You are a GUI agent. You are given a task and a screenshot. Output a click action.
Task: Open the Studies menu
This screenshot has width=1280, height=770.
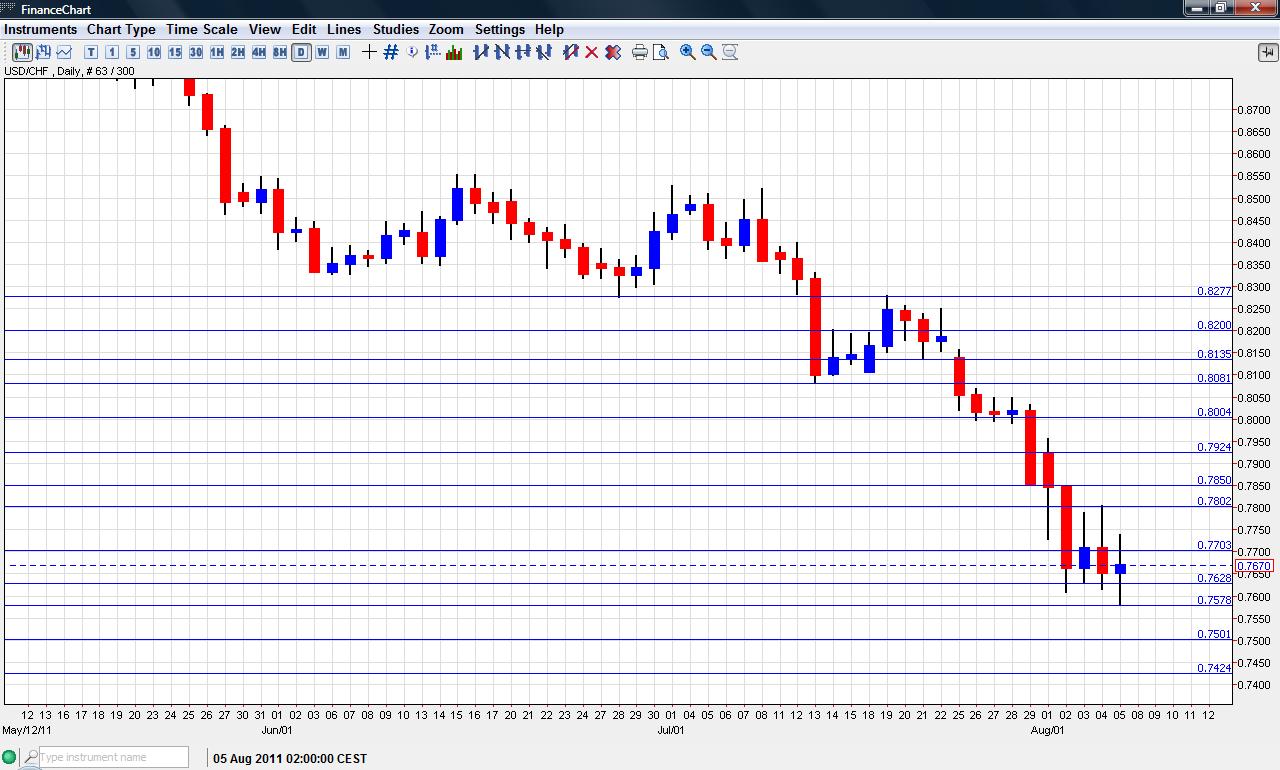(x=395, y=29)
